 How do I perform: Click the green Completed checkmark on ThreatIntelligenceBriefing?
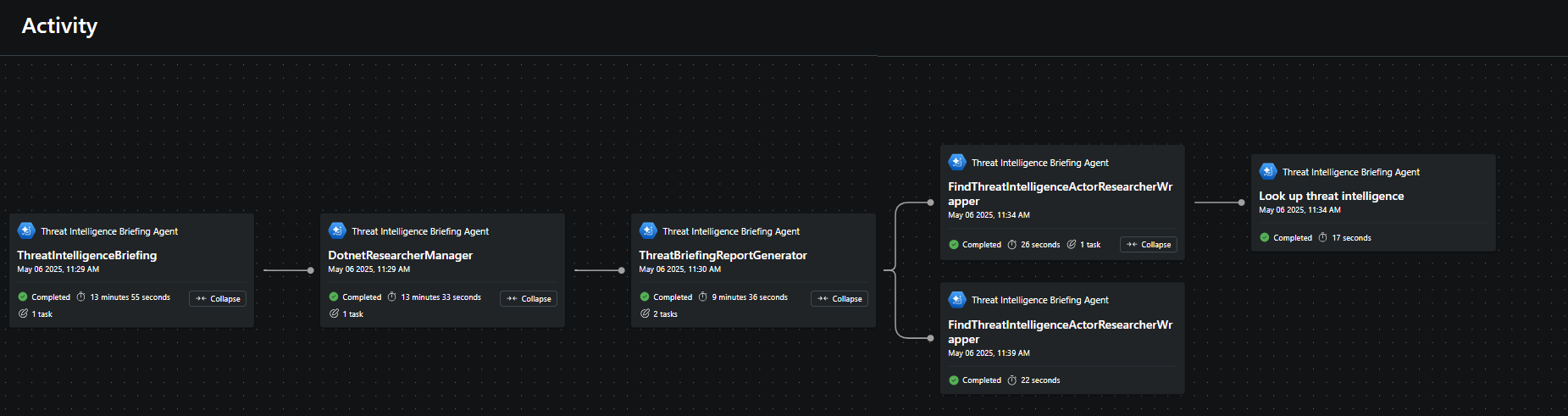pyautogui.click(x=23, y=297)
